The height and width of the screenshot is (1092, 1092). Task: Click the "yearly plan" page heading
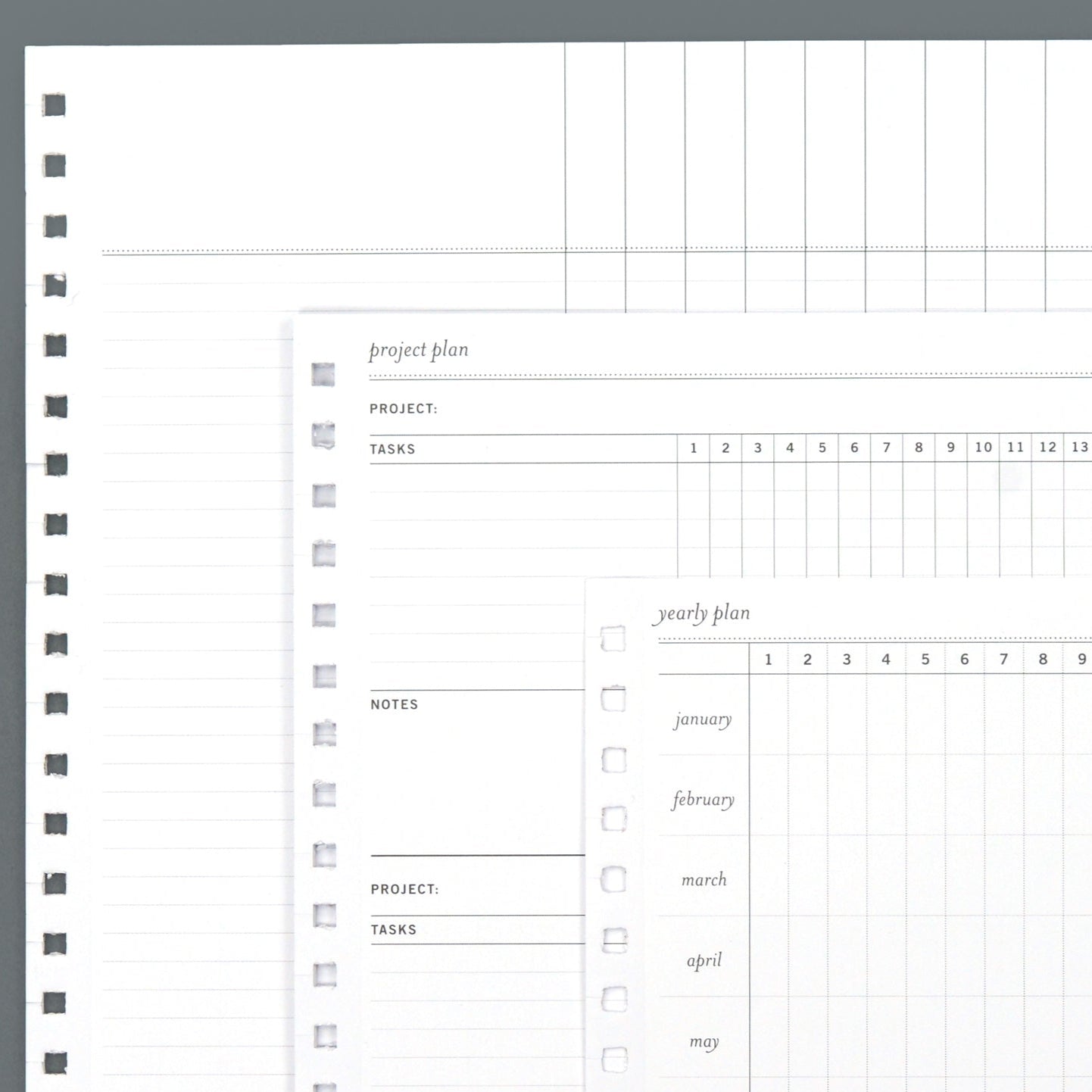[x=702, y=613]
